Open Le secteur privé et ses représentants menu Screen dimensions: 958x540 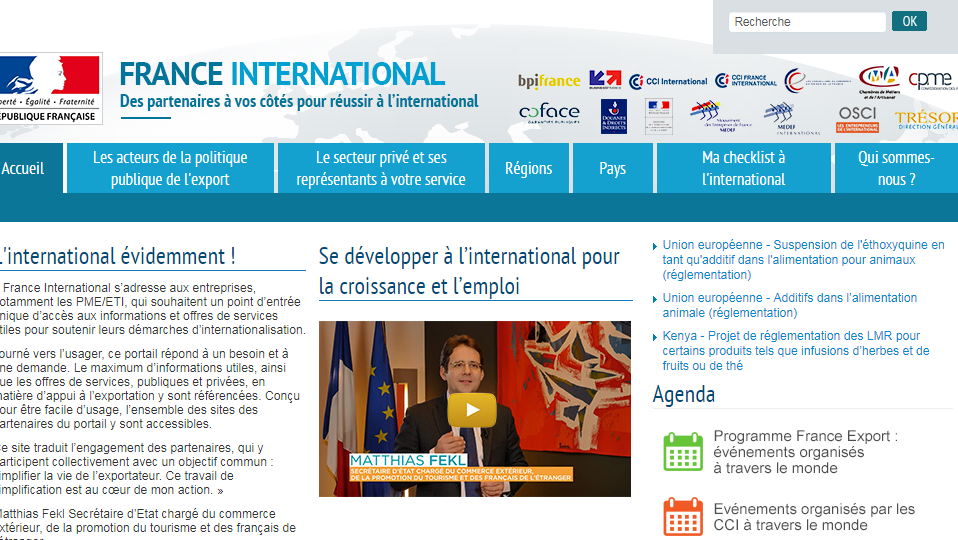(x=381, y=168)
